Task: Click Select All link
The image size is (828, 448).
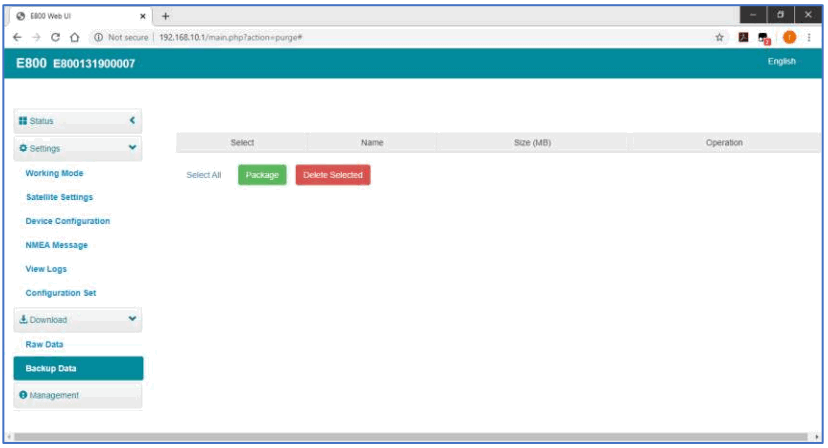Action: pyautogui.click(x=204, y=175)
